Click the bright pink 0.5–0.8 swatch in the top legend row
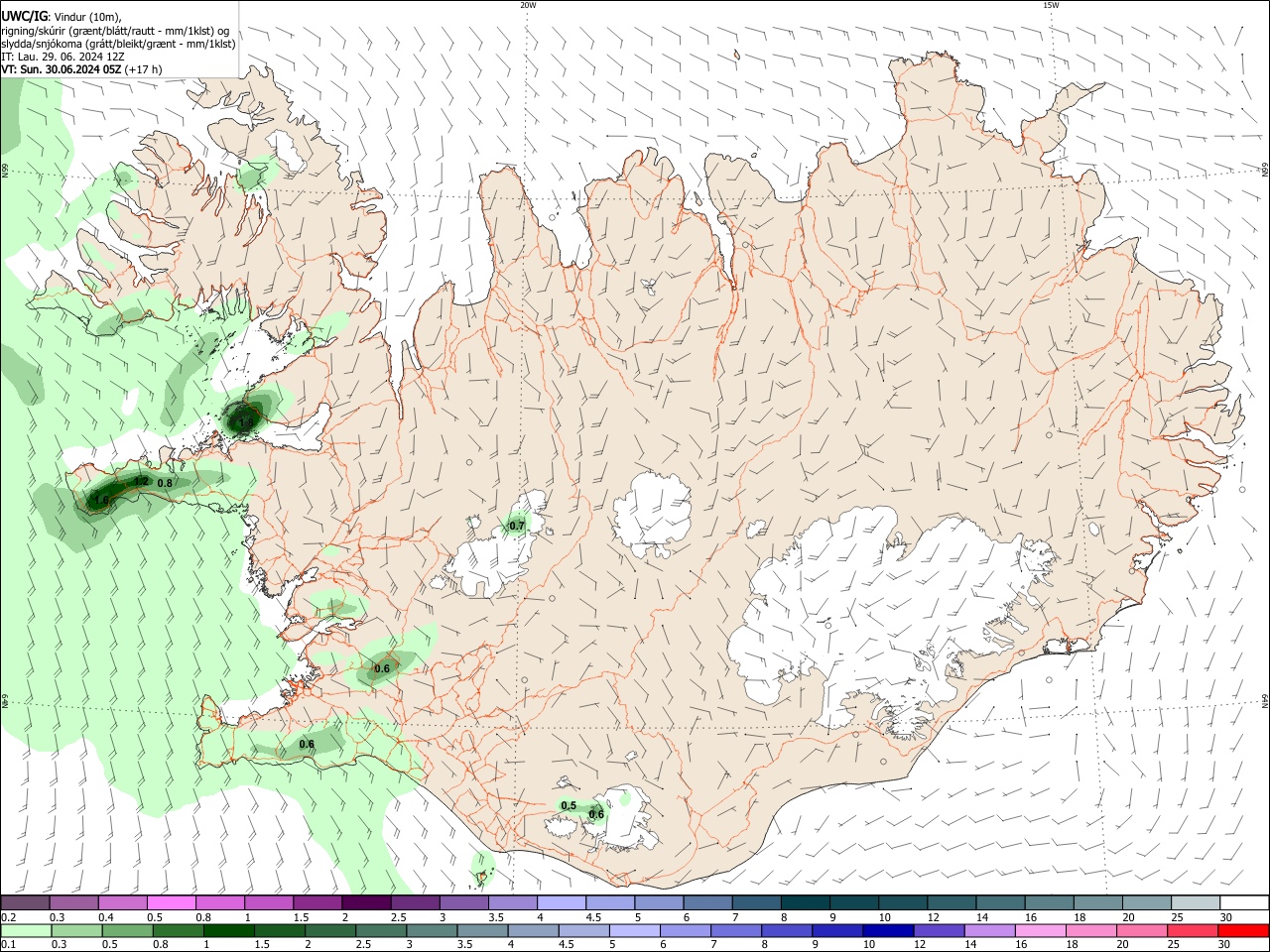This screenshot has height=952, width=1270. (172, 903)
